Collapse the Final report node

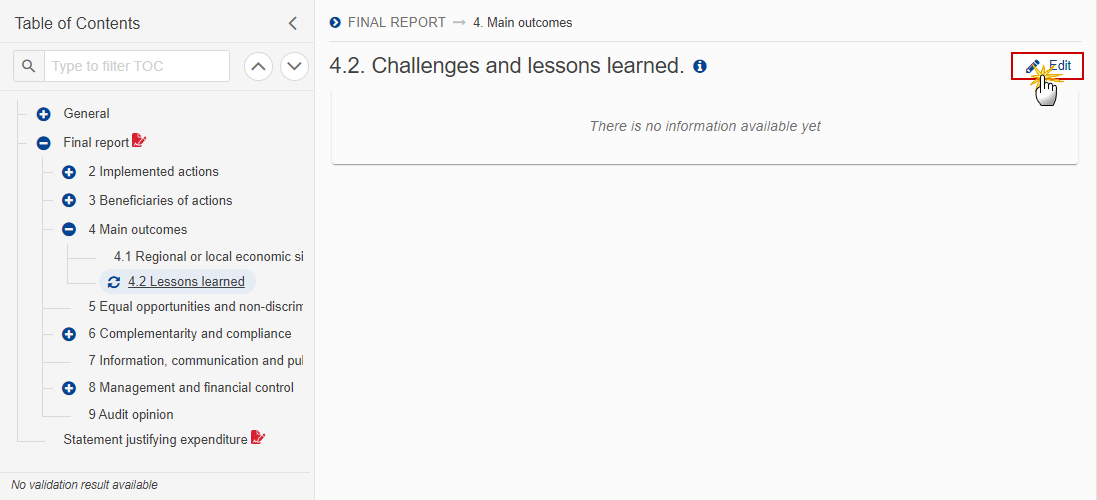click(43, 143)
